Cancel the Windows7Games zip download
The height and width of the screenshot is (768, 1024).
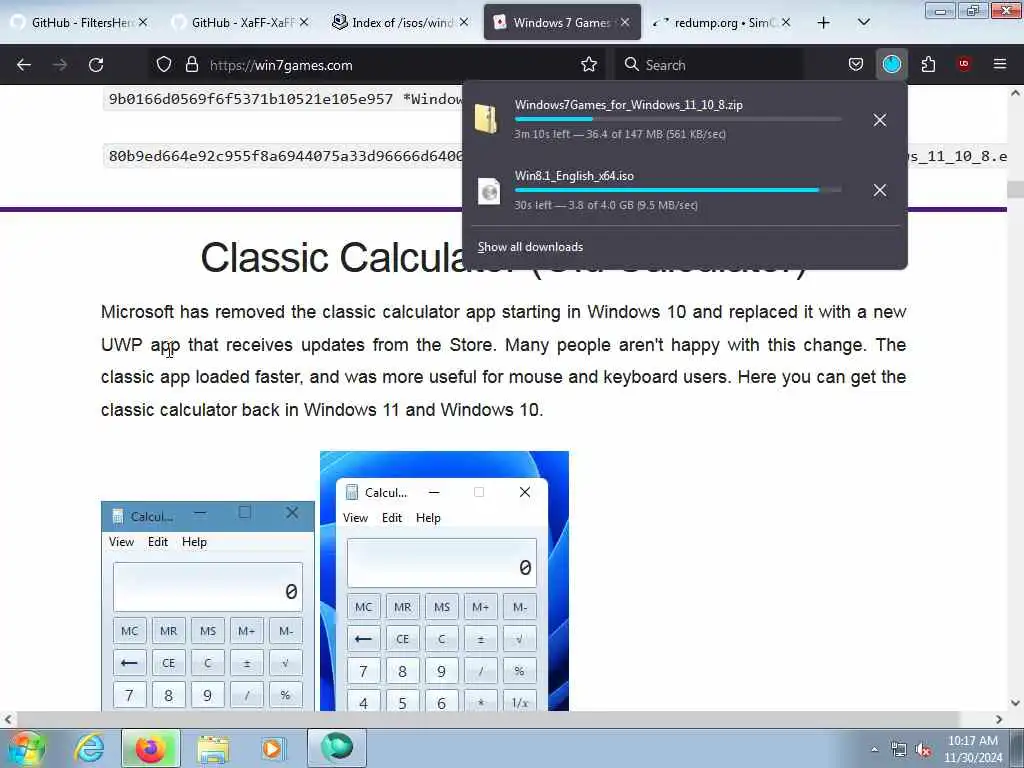[880, 120]
